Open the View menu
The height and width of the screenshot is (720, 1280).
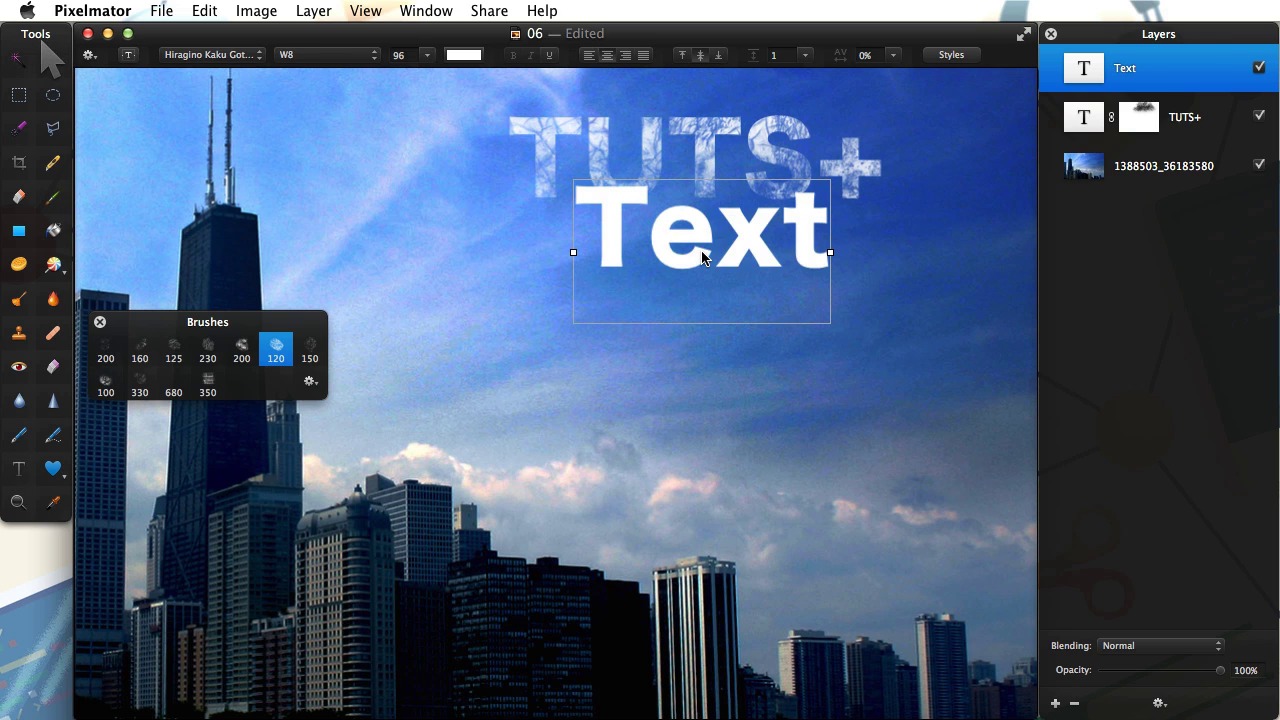click(x=365, y=11)
